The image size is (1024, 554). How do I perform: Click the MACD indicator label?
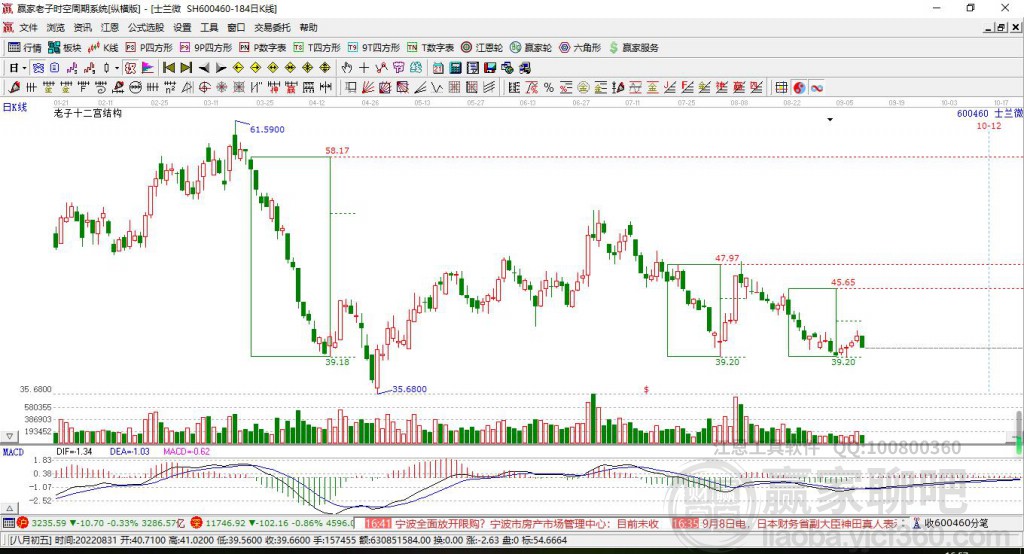pyautogui.click(x=13, y=452)
